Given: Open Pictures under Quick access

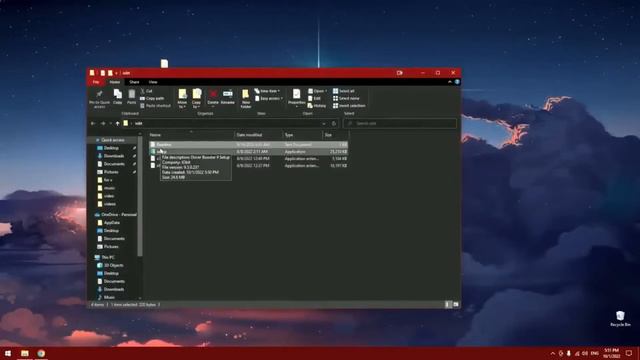Looking at the screenshot, I should coord(111,172).
